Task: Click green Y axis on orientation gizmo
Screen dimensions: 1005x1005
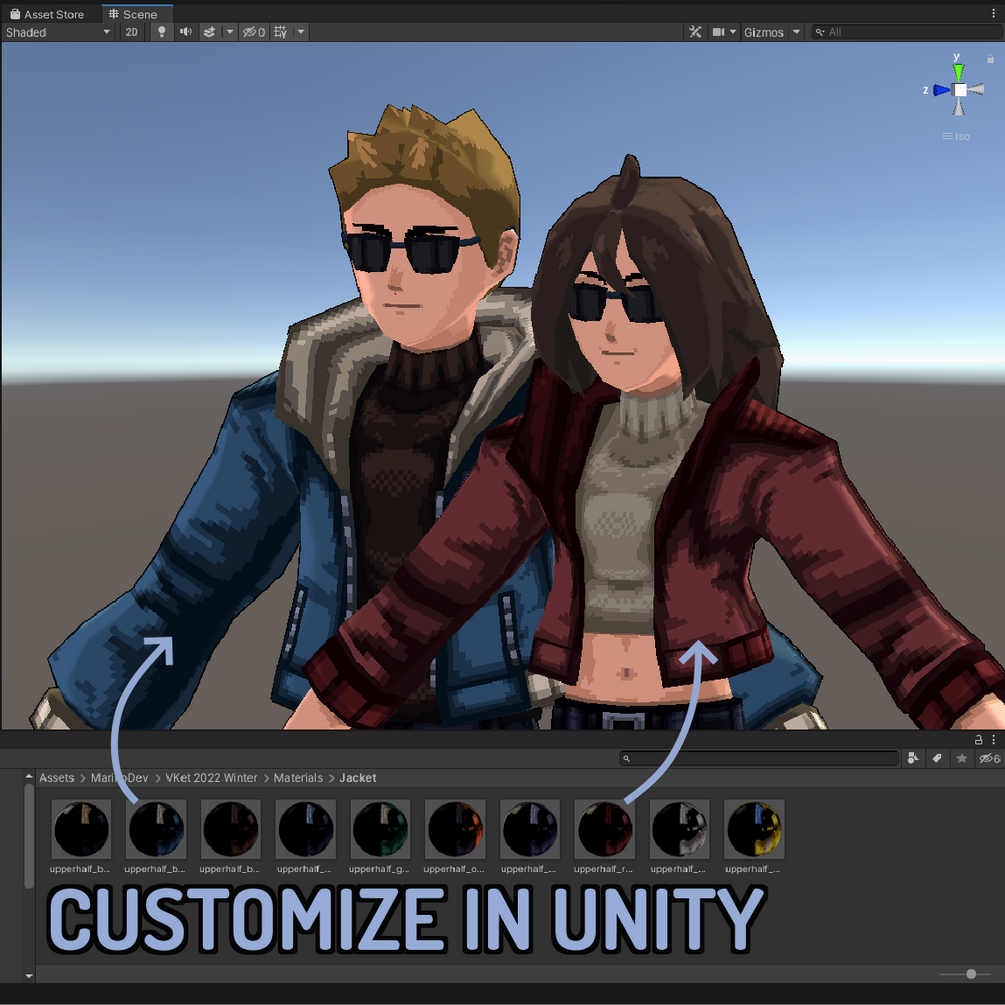Action: tap(958, 71)
